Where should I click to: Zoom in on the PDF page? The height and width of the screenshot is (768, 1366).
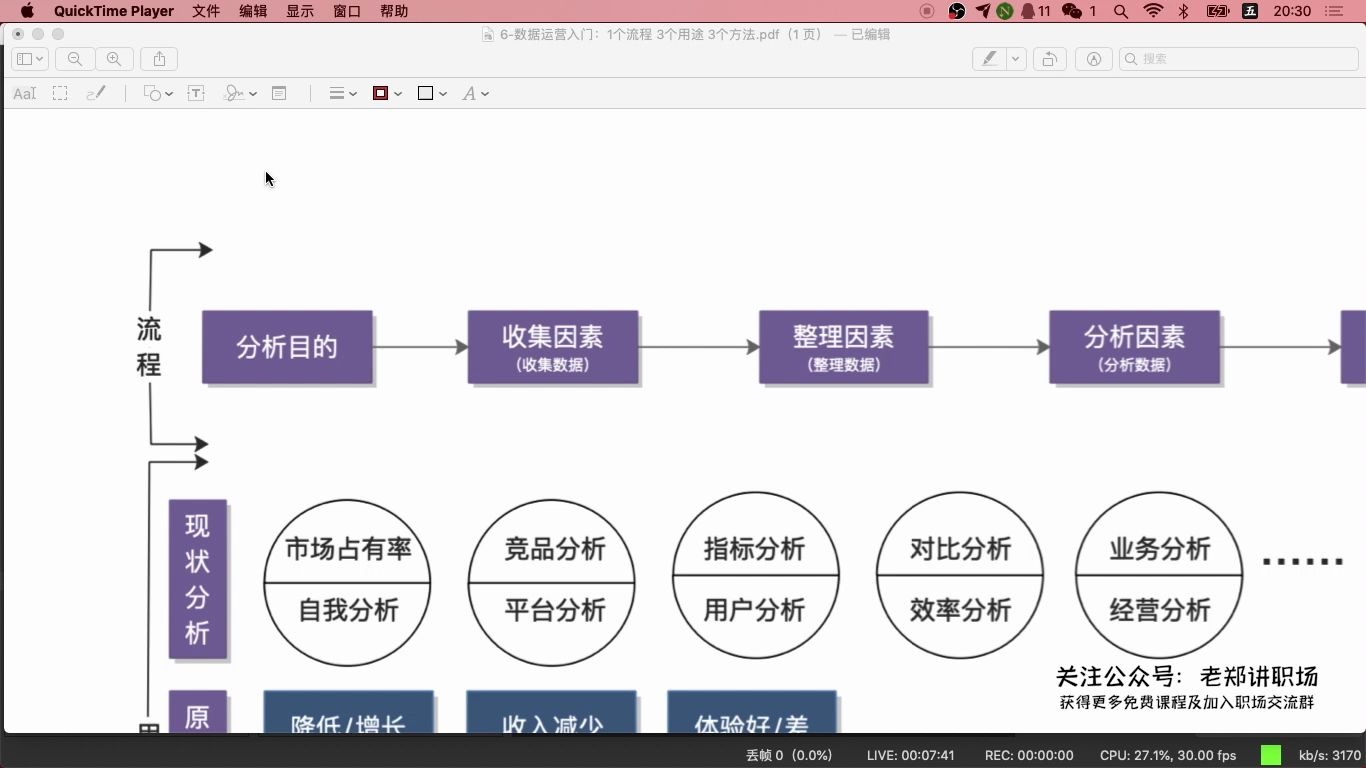pos(114,59)
